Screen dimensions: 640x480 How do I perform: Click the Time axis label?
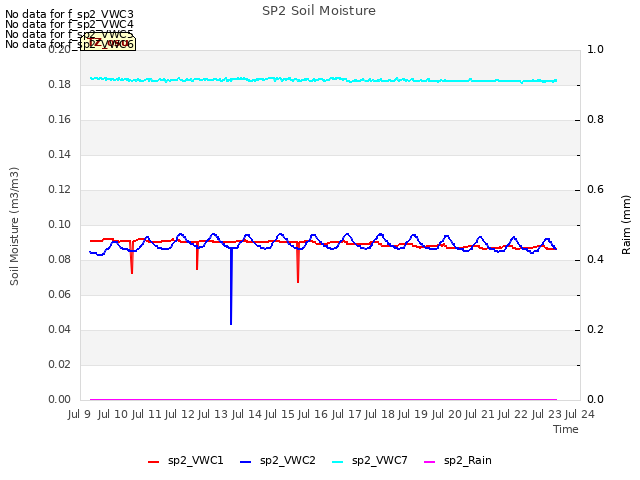pos(566,429)
